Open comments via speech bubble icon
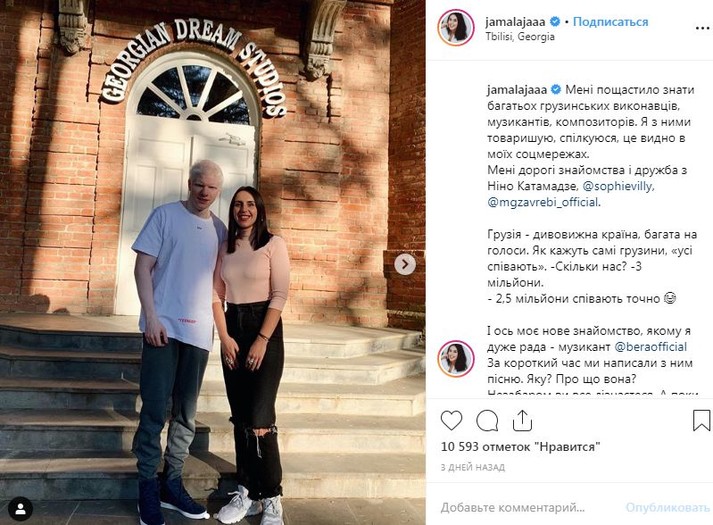This screenshot has width=713, height=525. (487, 420)
